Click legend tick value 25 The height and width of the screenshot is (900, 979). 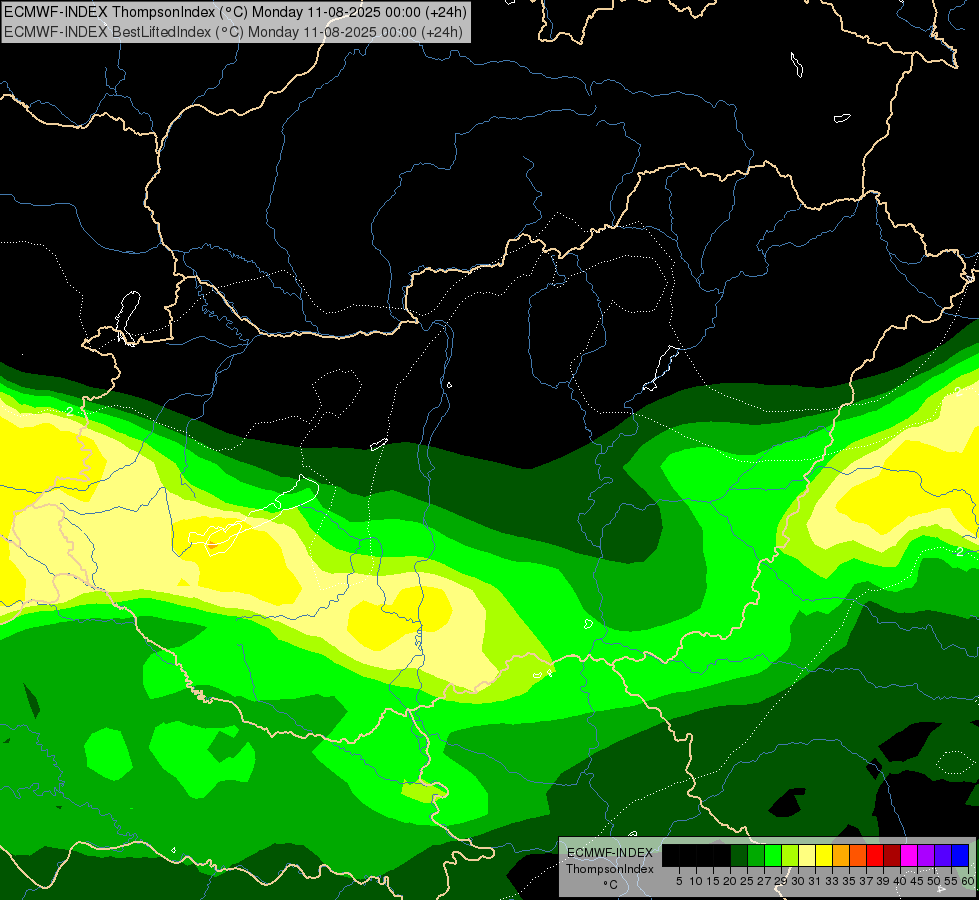coord(747,881)
